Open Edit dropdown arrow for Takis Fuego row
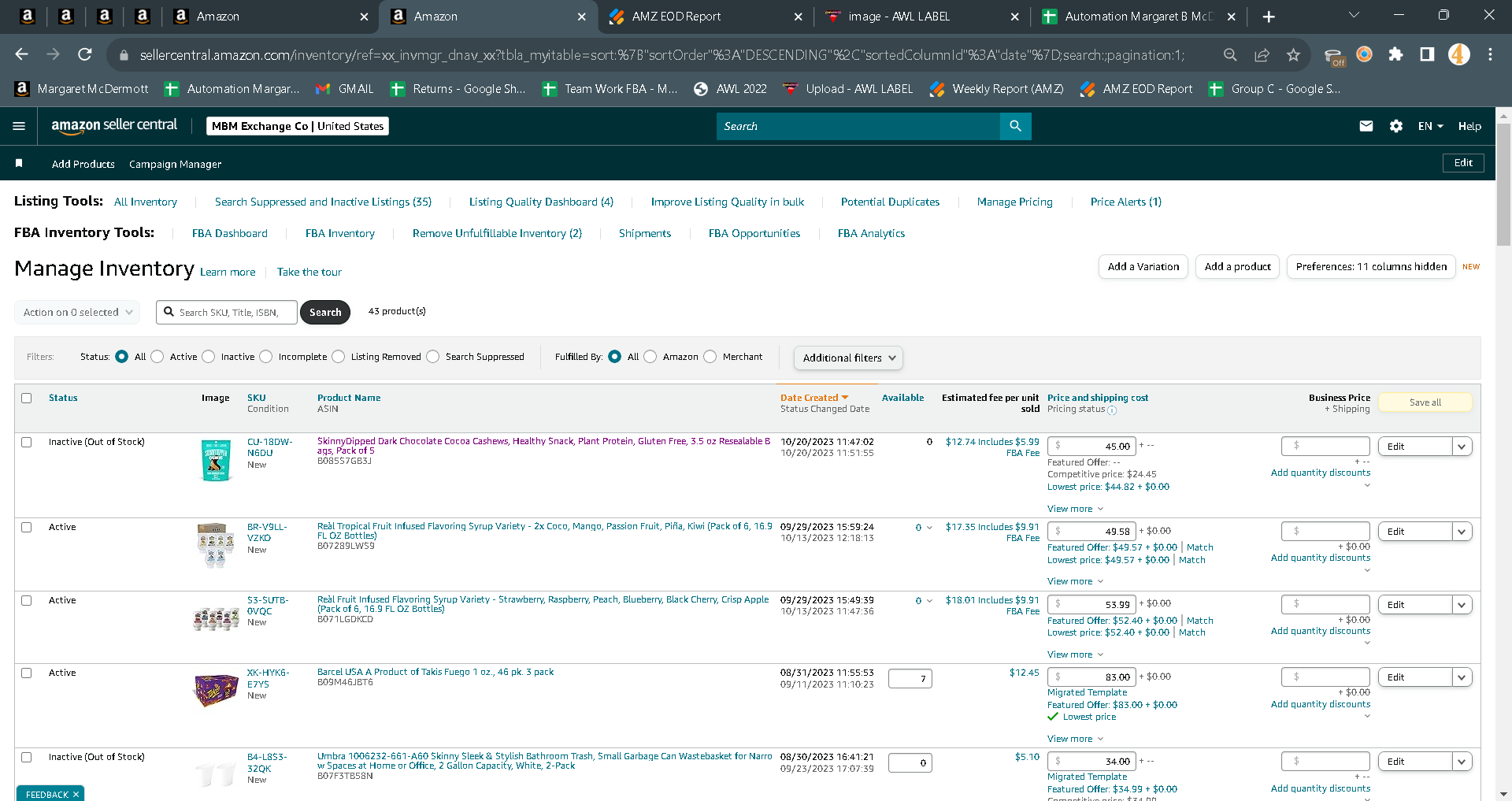This screenshot has height=801, width=1512. (x=1462, y=677)
